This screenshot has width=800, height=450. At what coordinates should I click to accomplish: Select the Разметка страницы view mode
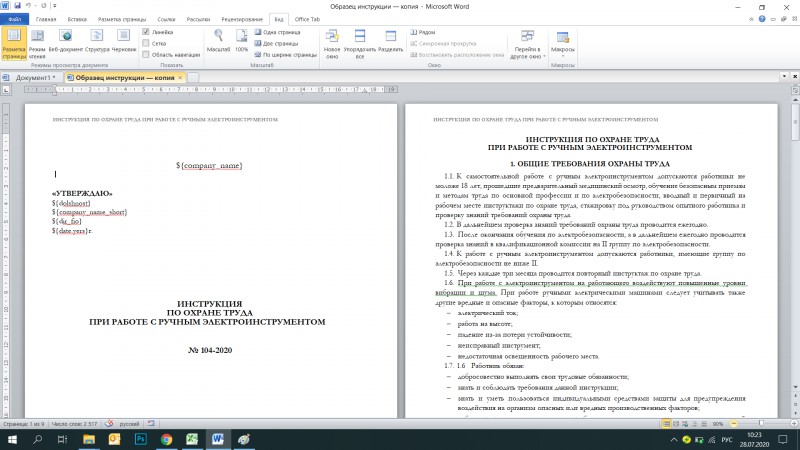coord(14,43)
